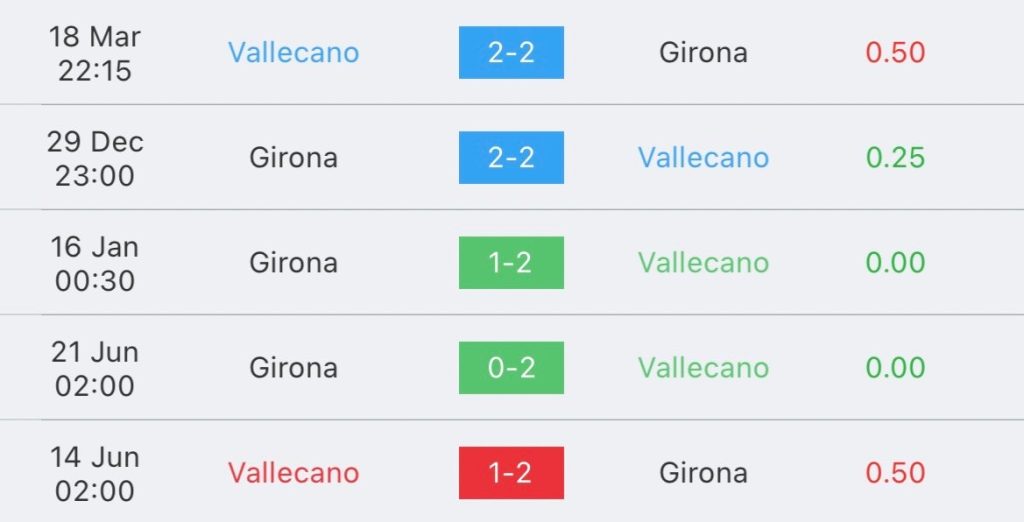Screen dimensions: 1024x522
Task: Open Vallecano team link in 18 Mar row
Action: point(293,52)
